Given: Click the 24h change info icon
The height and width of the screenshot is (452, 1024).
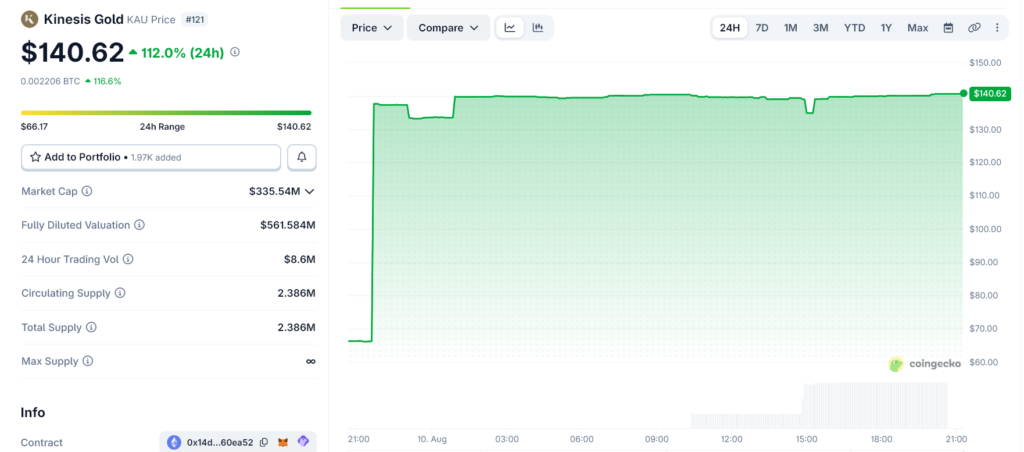Looking at the screenshot, I should point(235,52).
